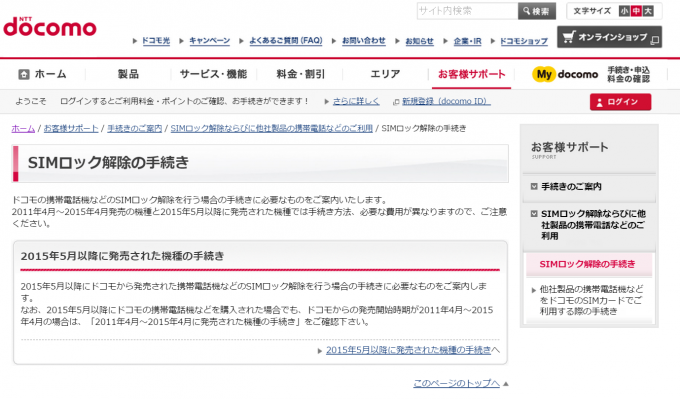Click breadcrumb ホーム link
The width and height of the screenshot is (680, 399).
(23, 128)
